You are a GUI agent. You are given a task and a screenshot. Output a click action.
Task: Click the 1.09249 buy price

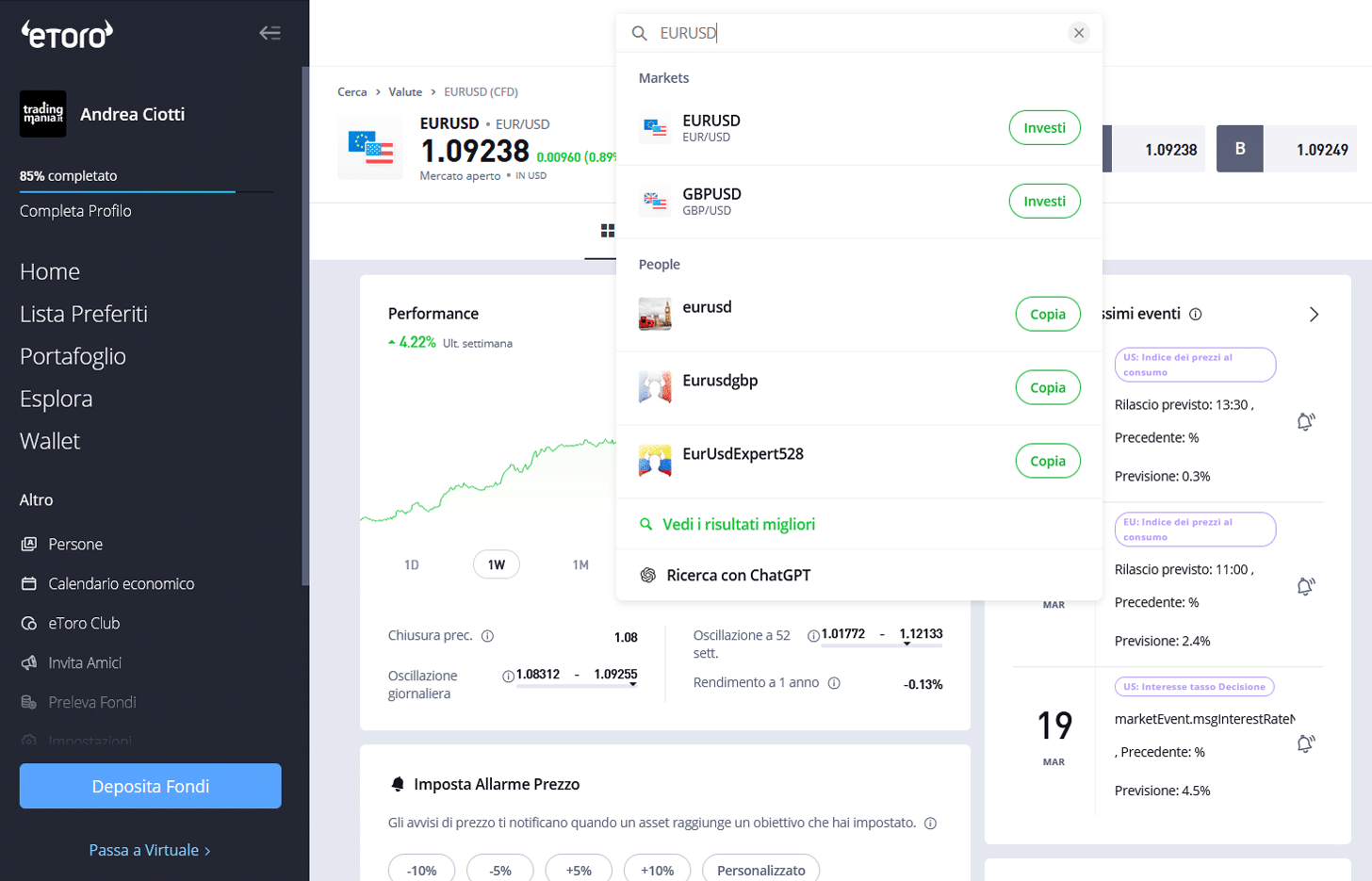[x=1322, y=150]
